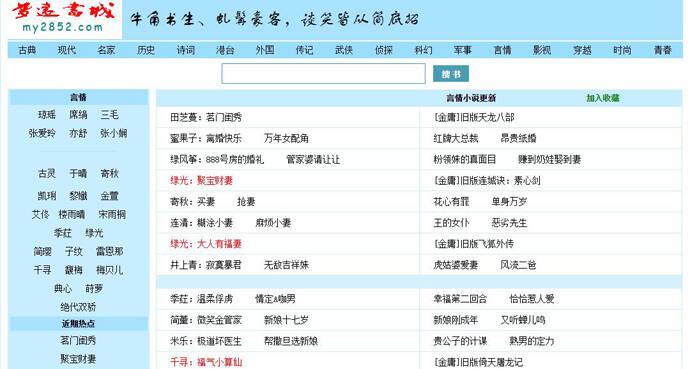The height and width of the screenshot is (369, 690).
Task: Open the red 千寻:福气小算仙 entry
Action: pos(206,362)
